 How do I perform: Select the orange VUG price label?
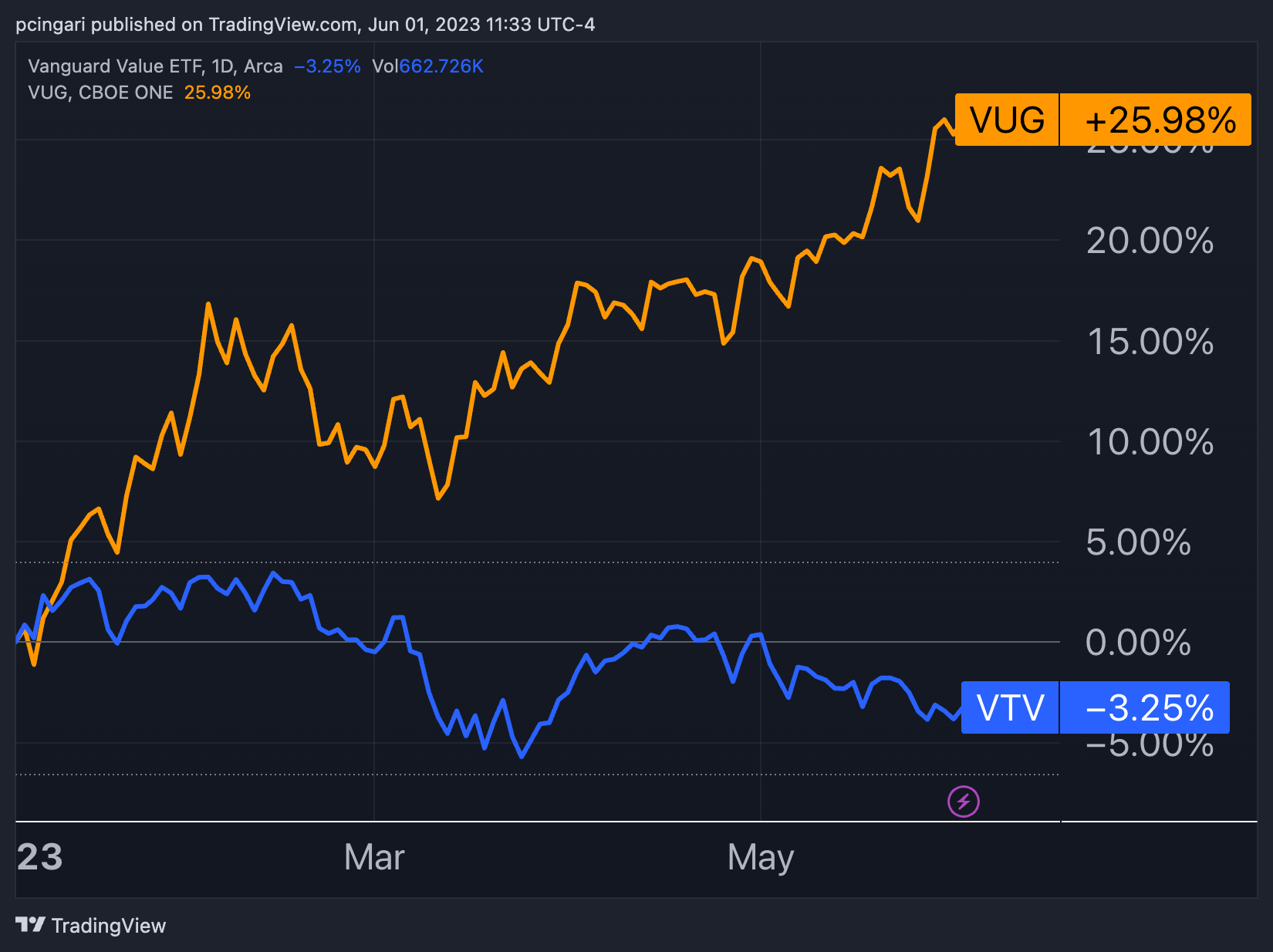(x=1007, y=120)
